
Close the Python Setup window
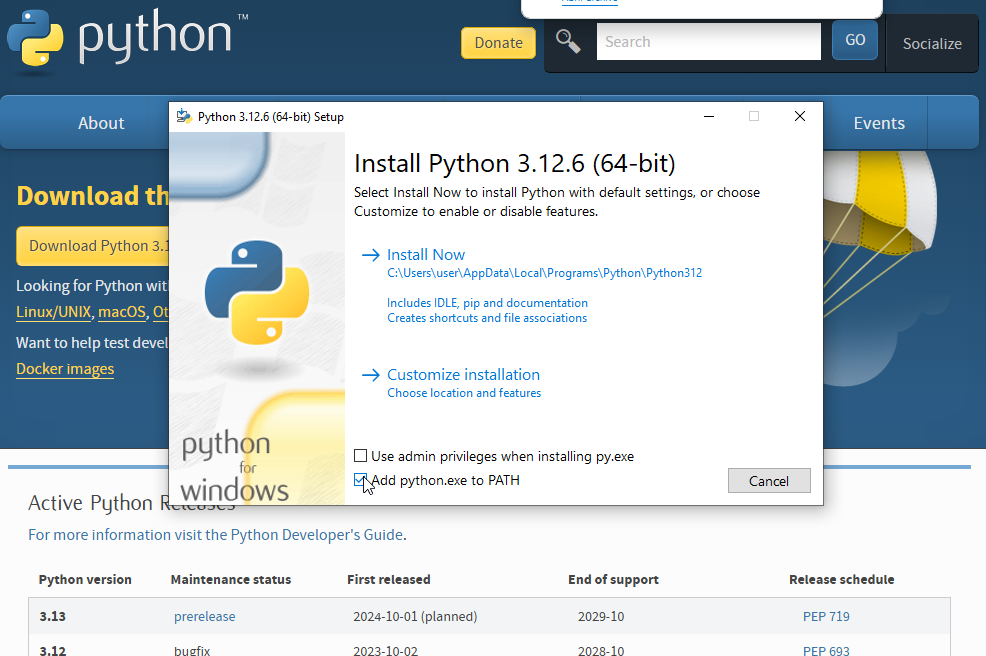point(800,116)
